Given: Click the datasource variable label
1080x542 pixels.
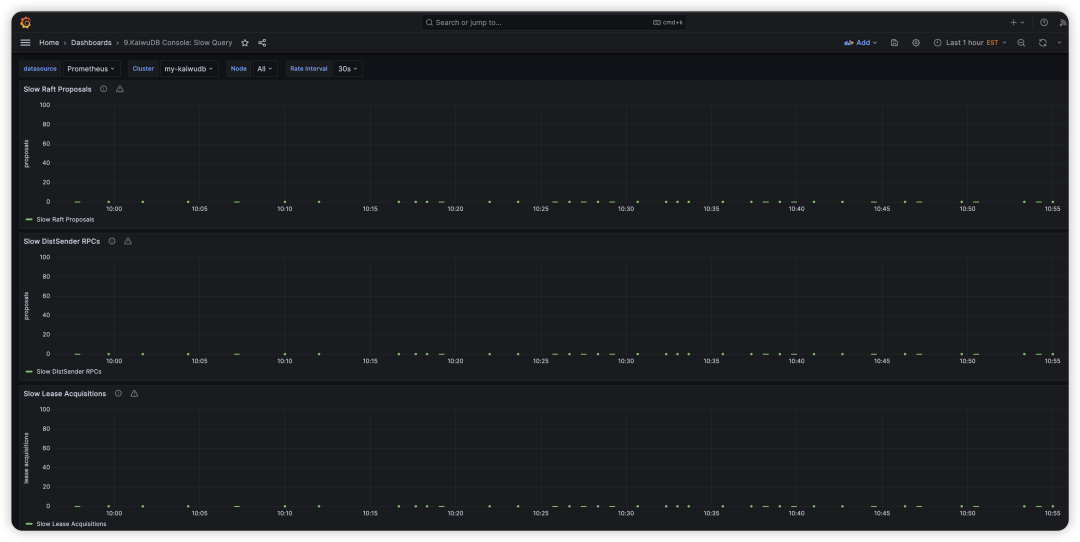Looking at the screenshot, I should tap(40, 69).
